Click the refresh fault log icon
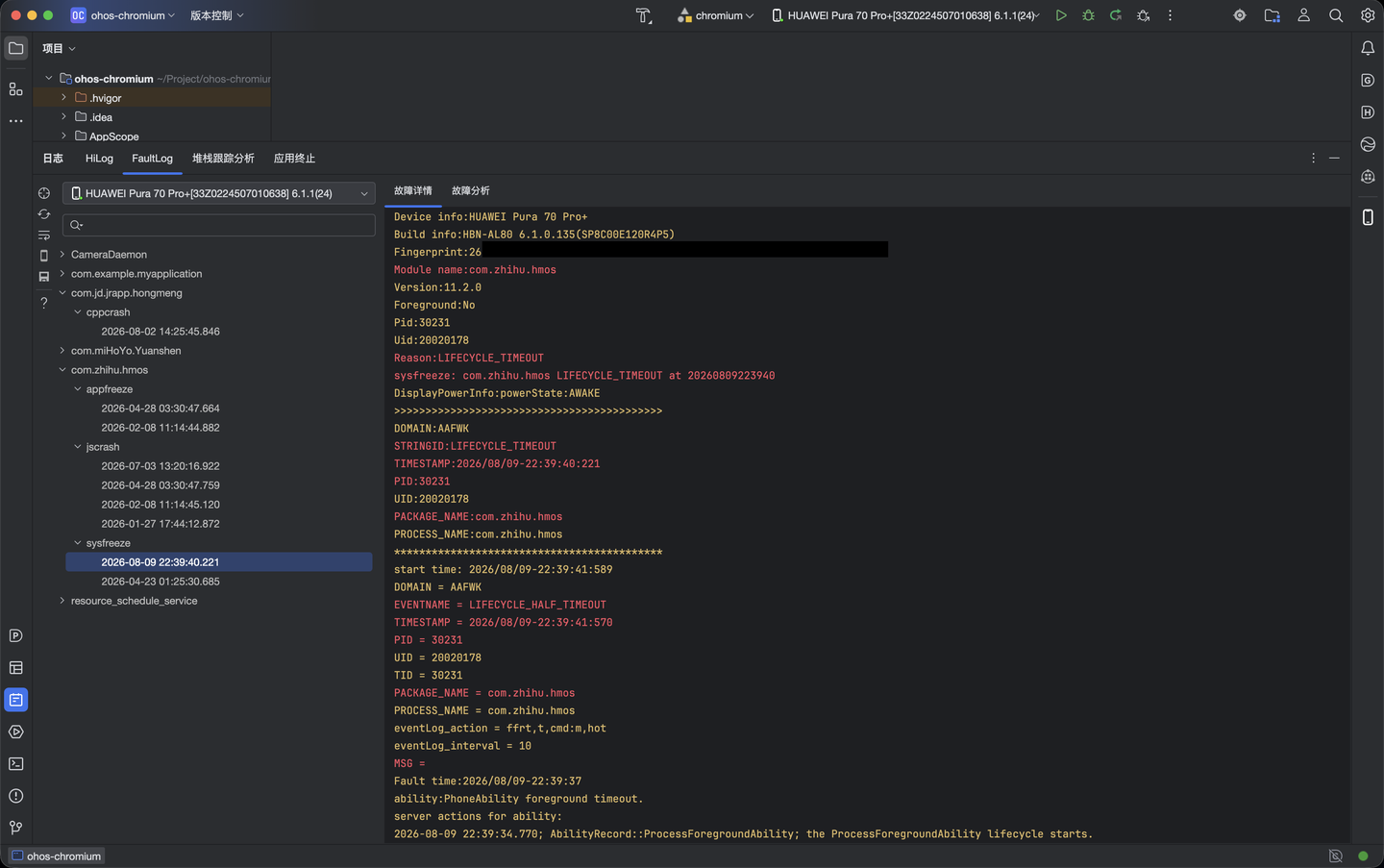The width and height of the screenshot is (1384, 868). [44, 214]
